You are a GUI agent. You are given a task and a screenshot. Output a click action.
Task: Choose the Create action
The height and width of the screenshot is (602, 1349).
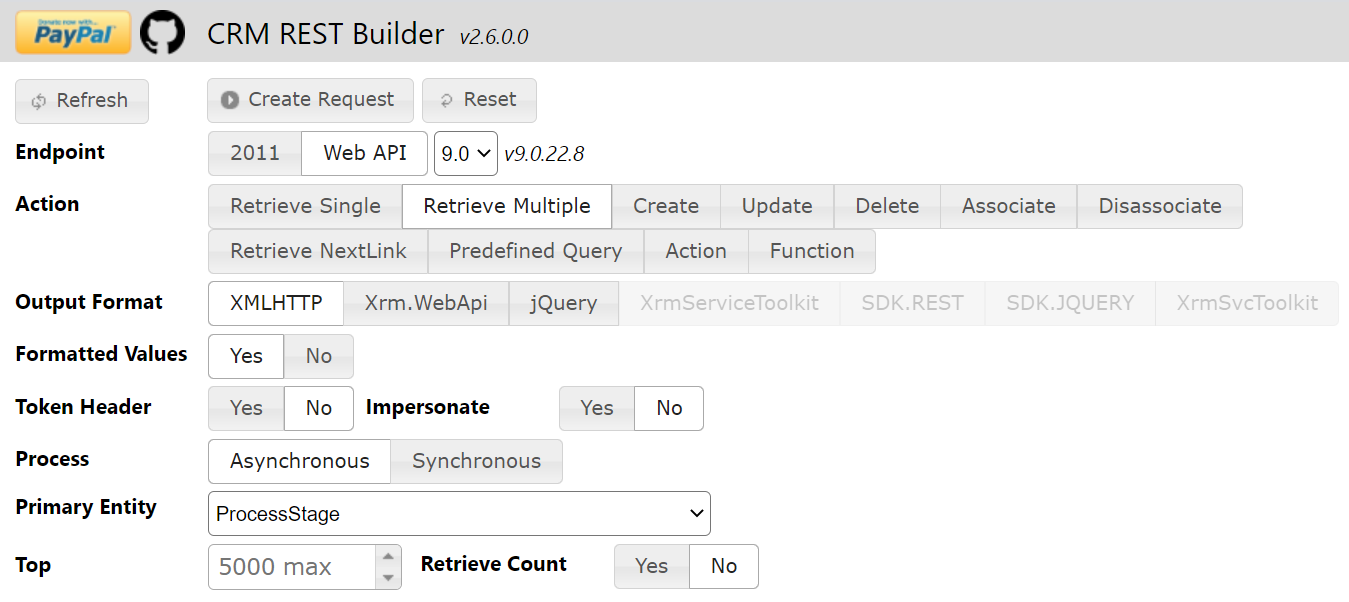coord(665,206)
